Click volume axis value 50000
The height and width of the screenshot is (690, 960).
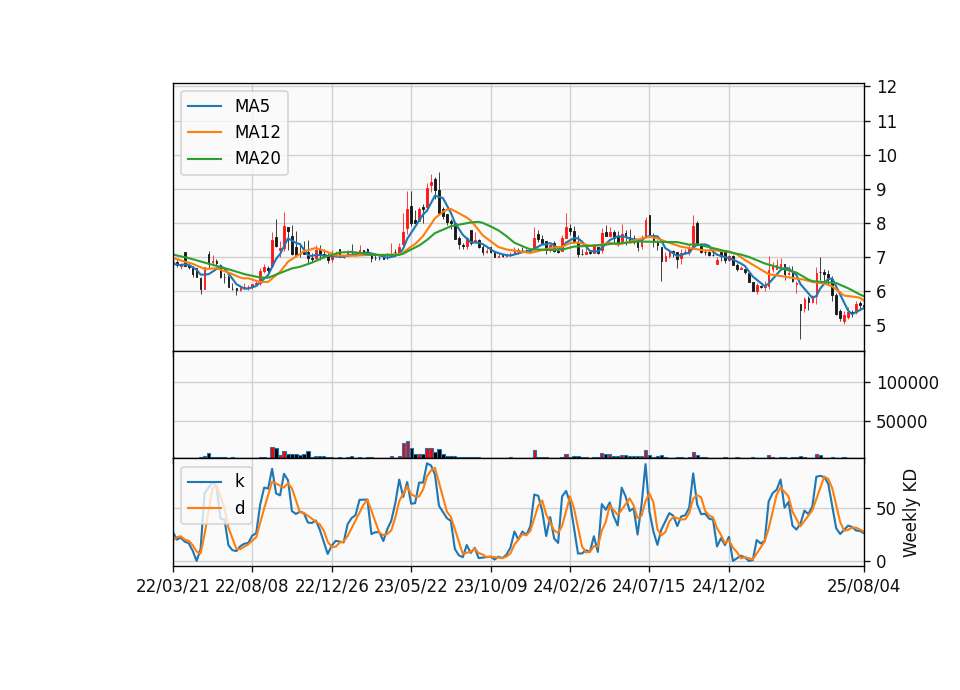(902, 422)
